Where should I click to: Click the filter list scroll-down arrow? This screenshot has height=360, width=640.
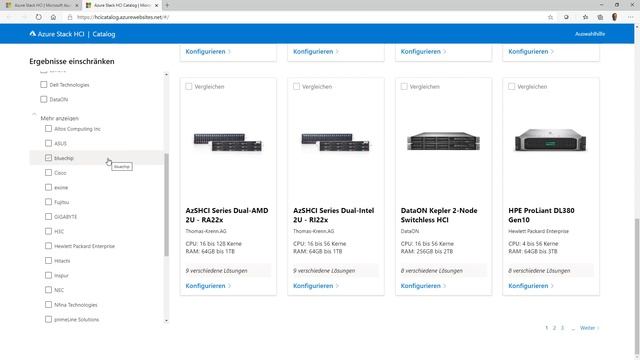(166, 321)
